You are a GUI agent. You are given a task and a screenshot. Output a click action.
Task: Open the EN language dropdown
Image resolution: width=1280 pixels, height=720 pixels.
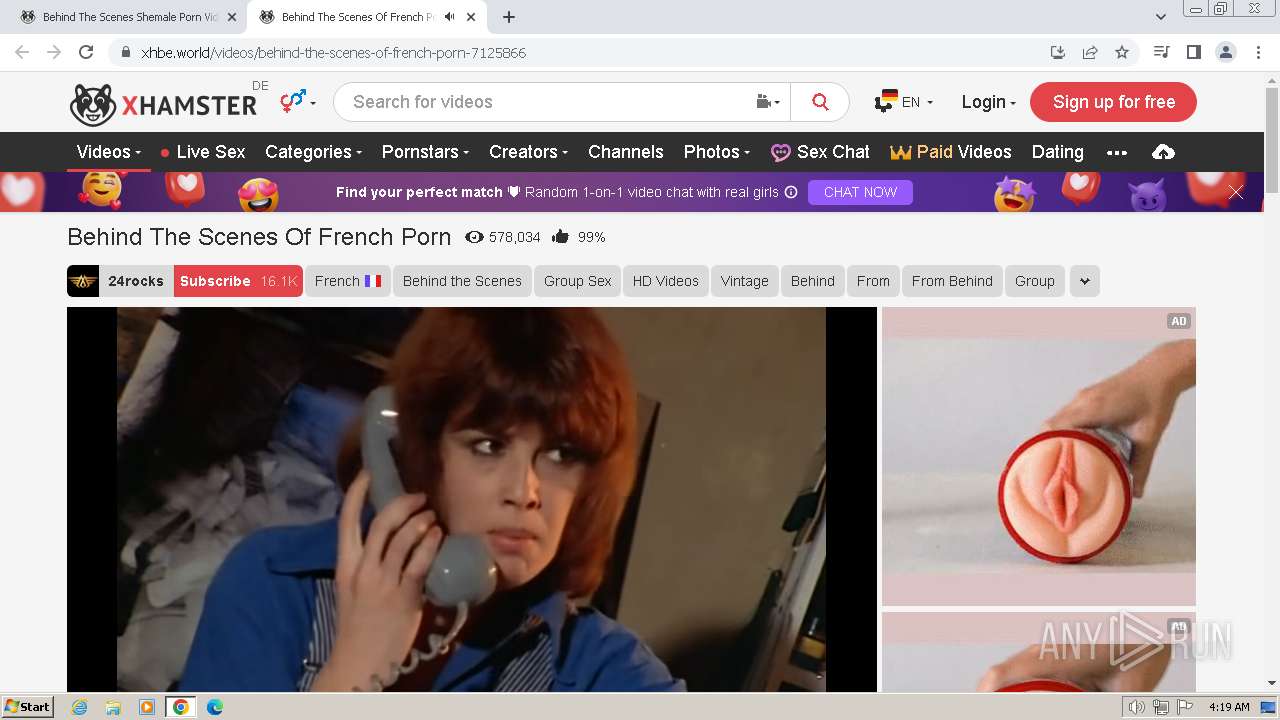coord(904,102)
